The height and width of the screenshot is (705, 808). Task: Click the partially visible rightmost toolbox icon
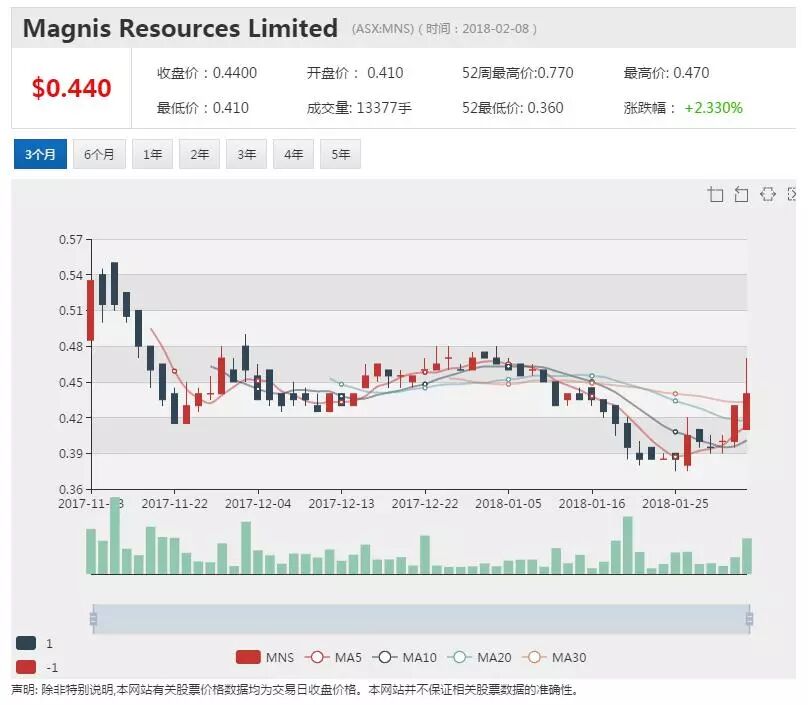coord(792,194)
